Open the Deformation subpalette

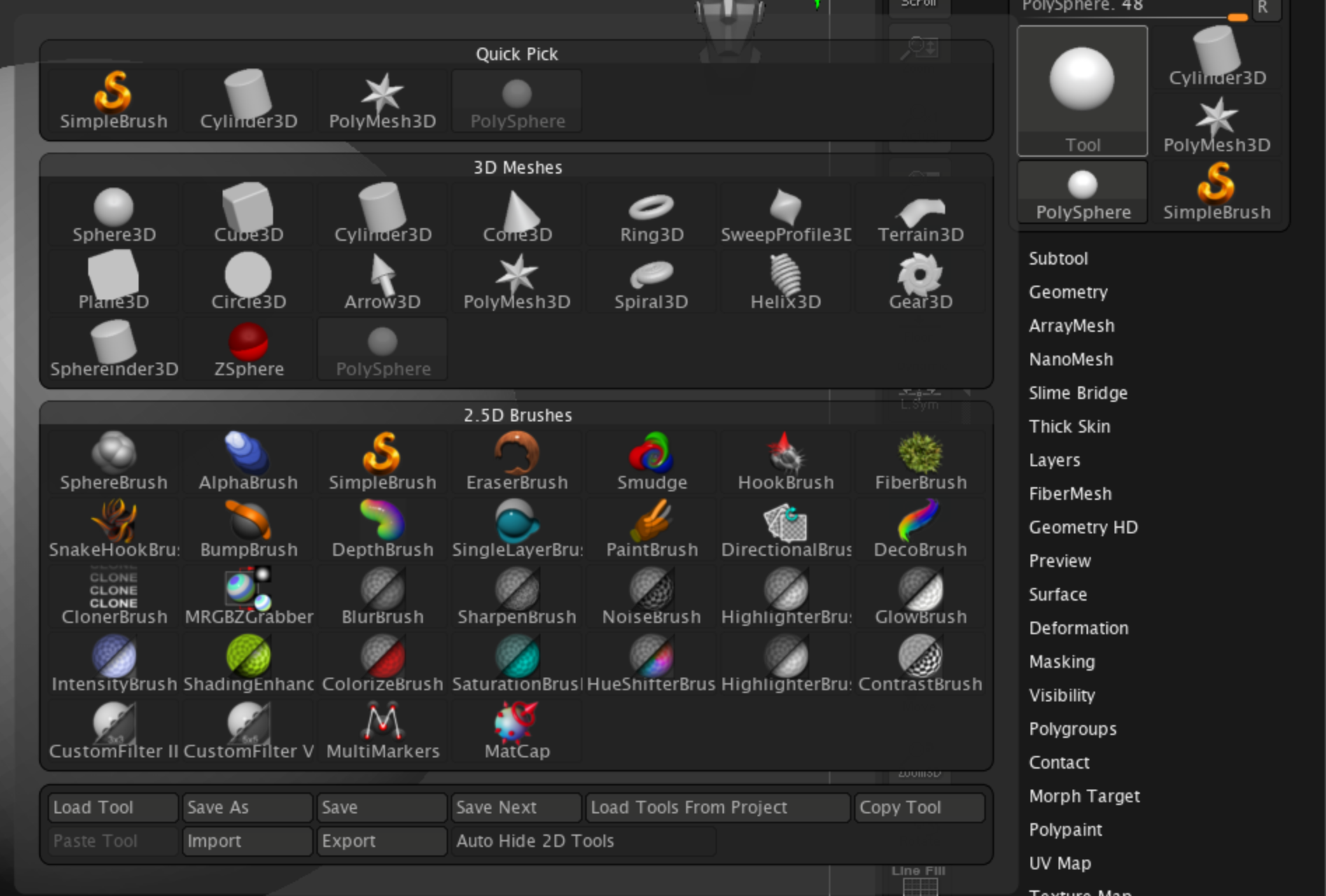click(x=1078, y=628)
